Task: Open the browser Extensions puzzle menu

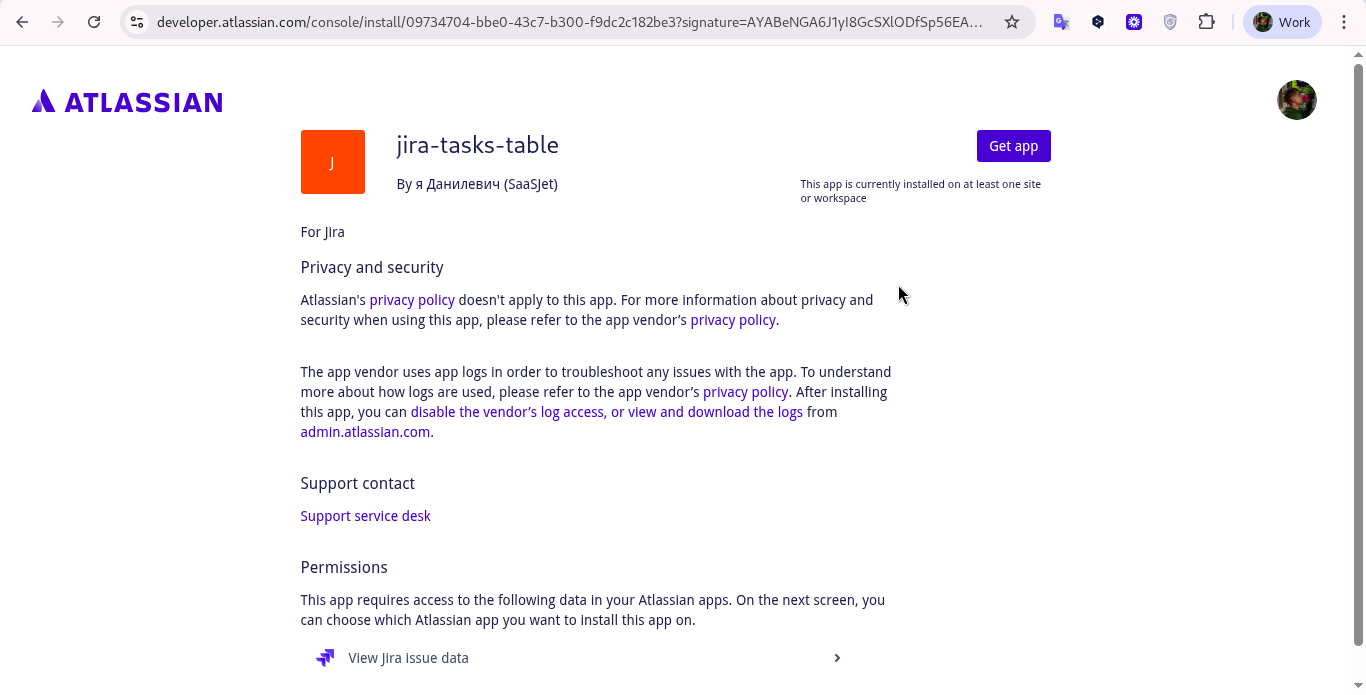Action: coord(1206,22)
